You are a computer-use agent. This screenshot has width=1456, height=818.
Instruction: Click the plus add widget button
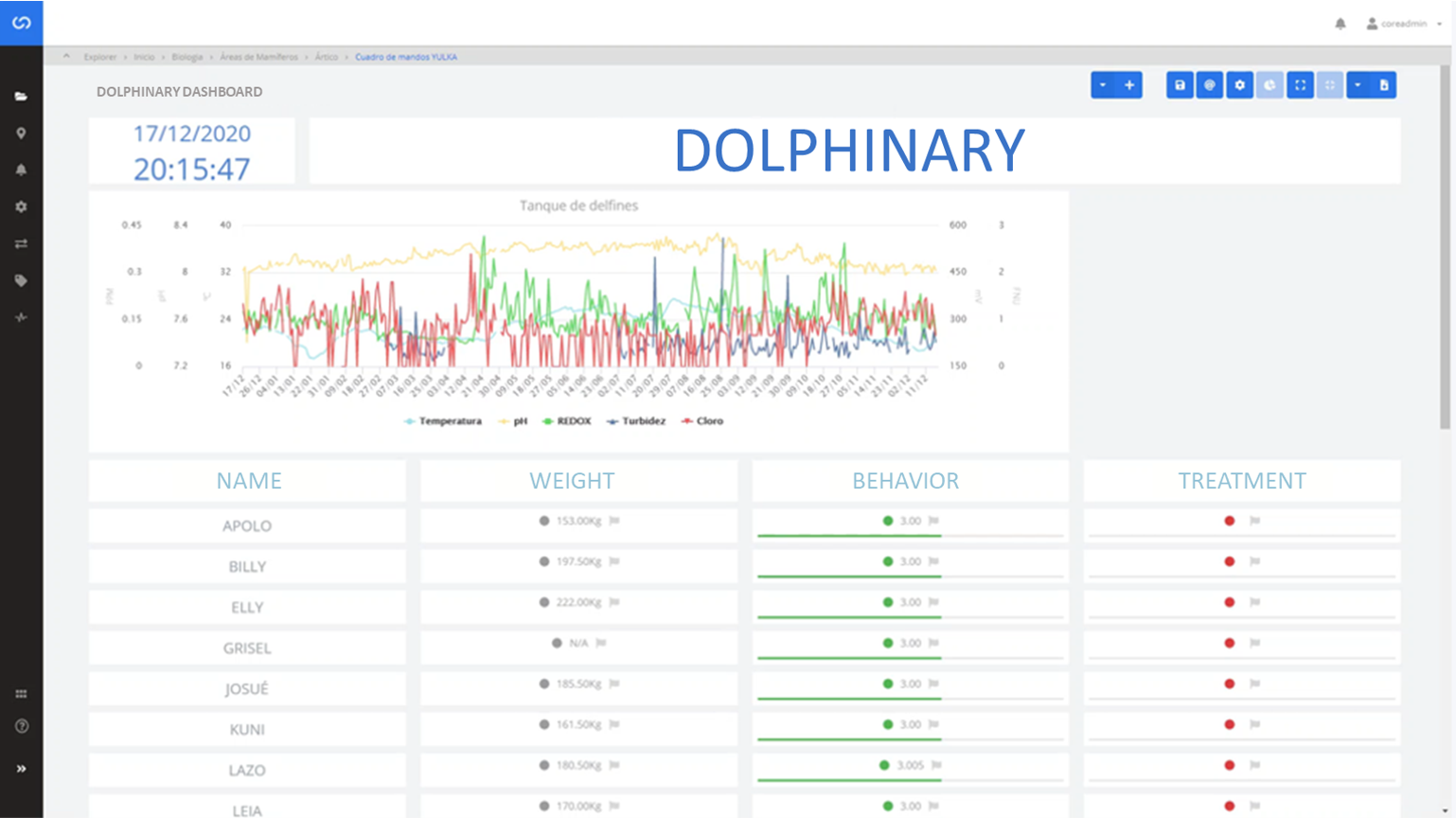pyautogui.click(x=1129, y=85)
